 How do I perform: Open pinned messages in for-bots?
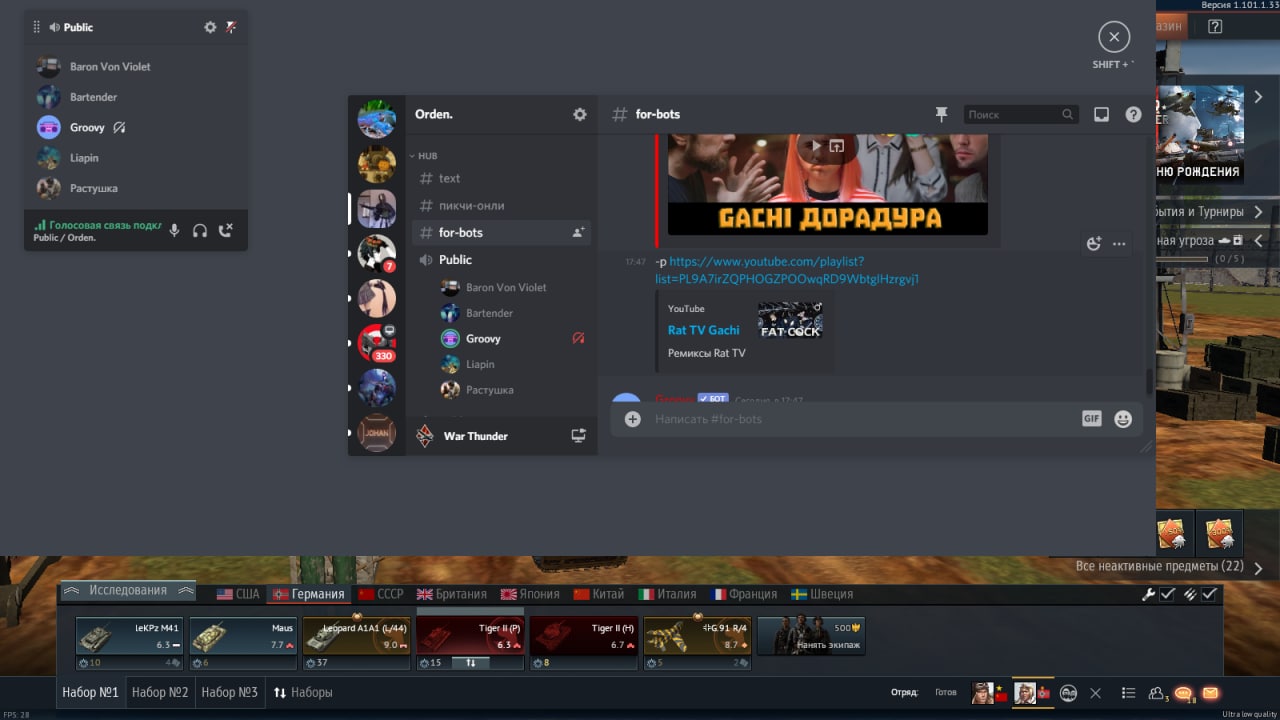click(x=941, y=114)
